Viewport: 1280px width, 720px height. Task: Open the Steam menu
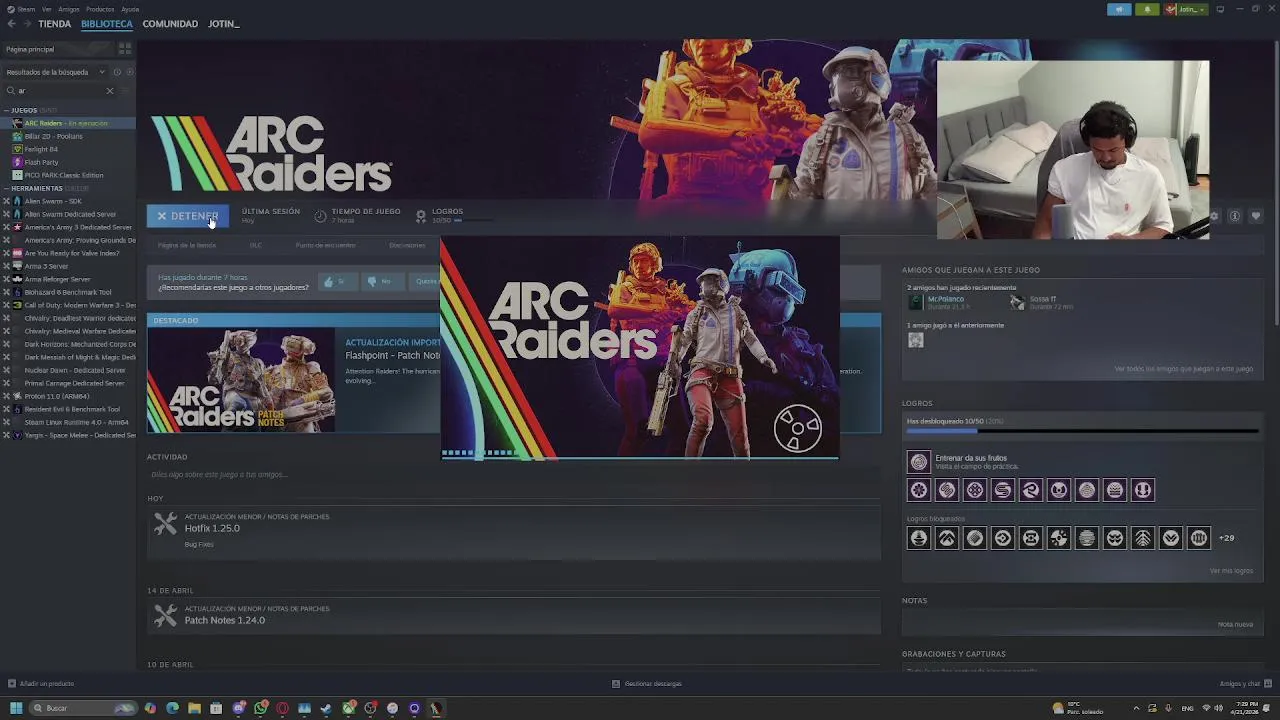coord(19,9)
